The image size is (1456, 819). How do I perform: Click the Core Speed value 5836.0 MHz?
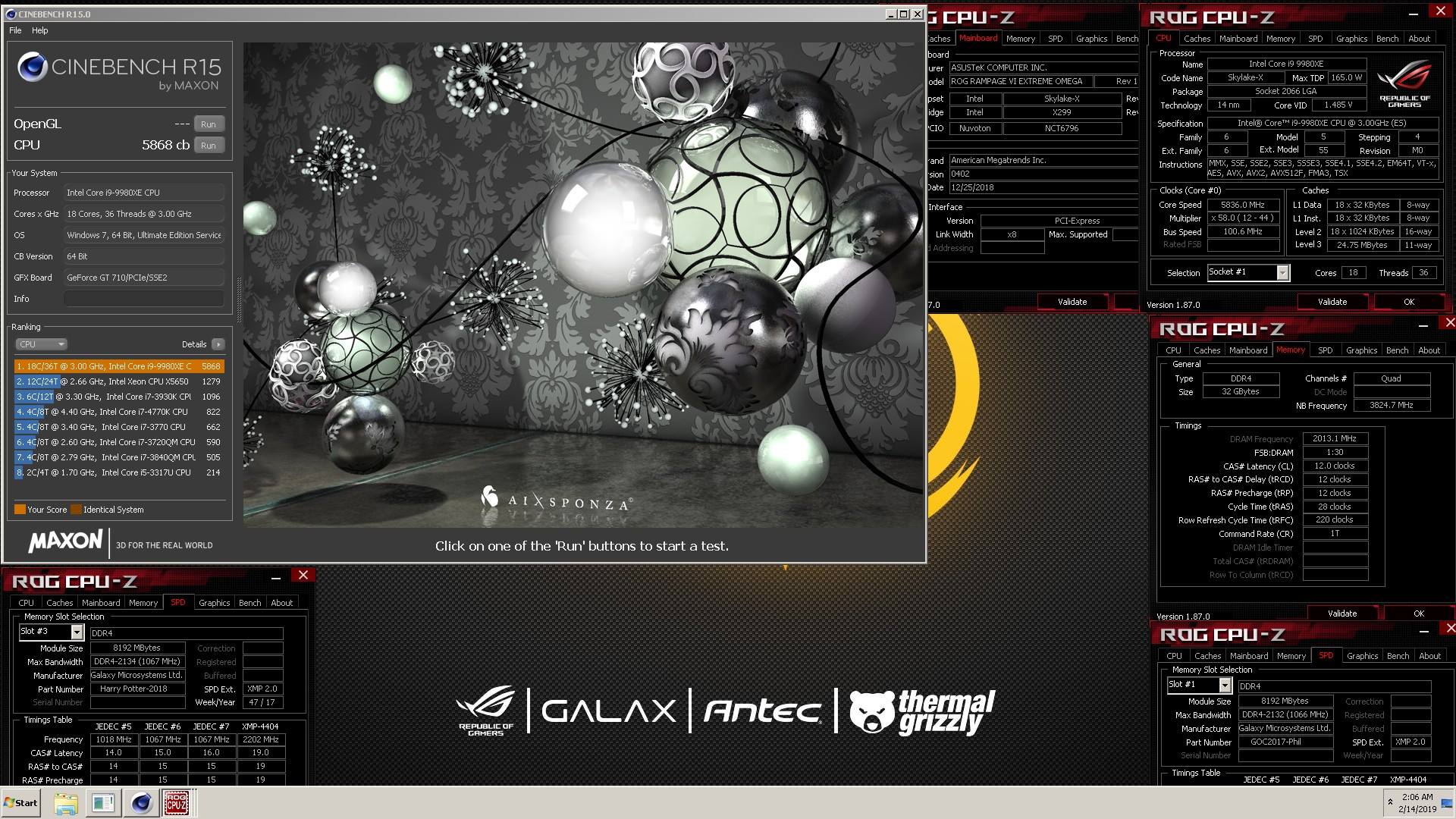tap(1243, 205)
